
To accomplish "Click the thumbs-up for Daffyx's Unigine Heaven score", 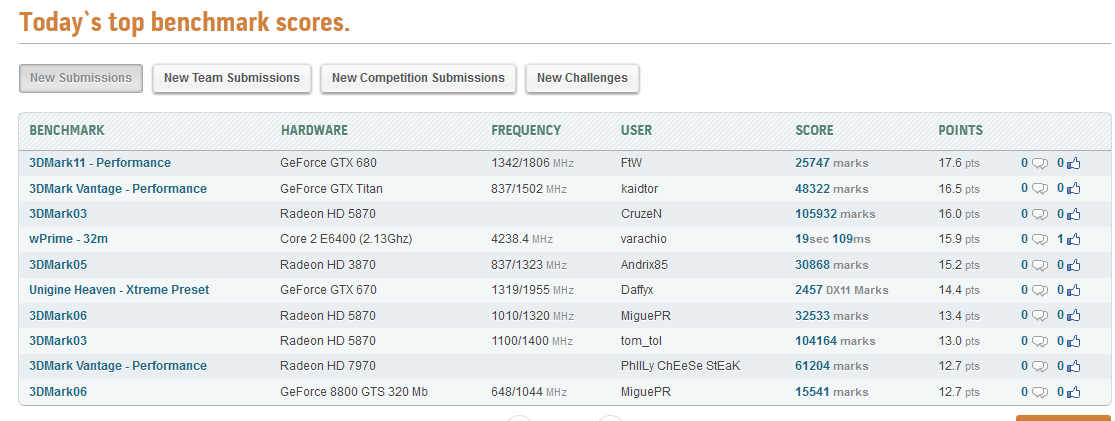I will click(1075, 290).
